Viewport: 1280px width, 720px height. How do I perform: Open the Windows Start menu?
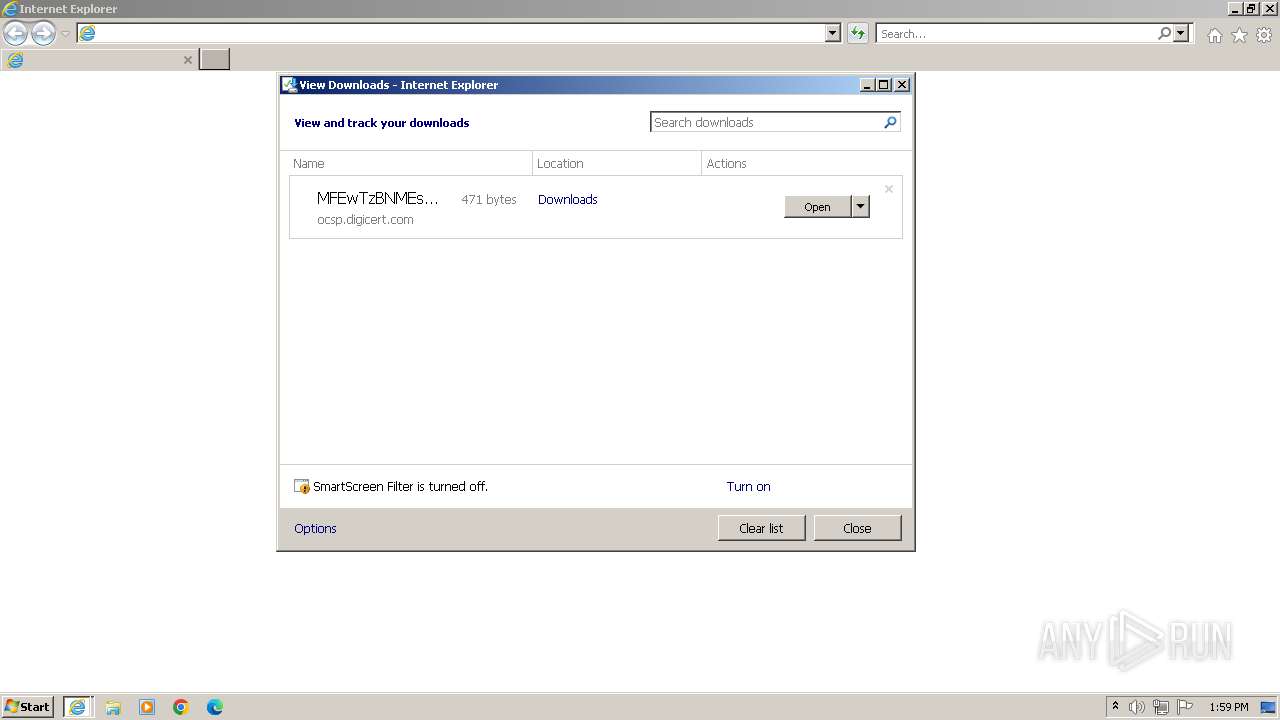(28, 706)
